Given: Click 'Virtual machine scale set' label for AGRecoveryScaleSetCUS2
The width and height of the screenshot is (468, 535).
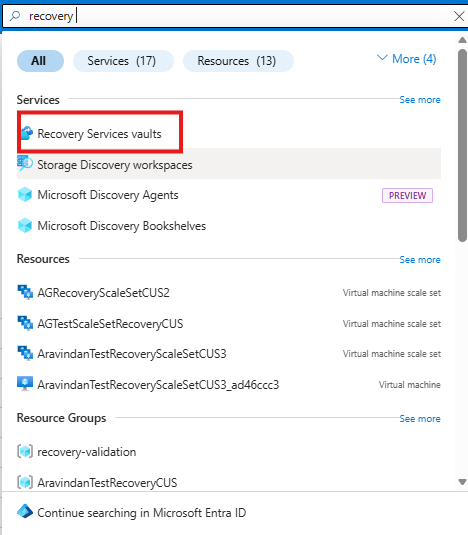Looking at the screenshot, I should coord(392,293).
